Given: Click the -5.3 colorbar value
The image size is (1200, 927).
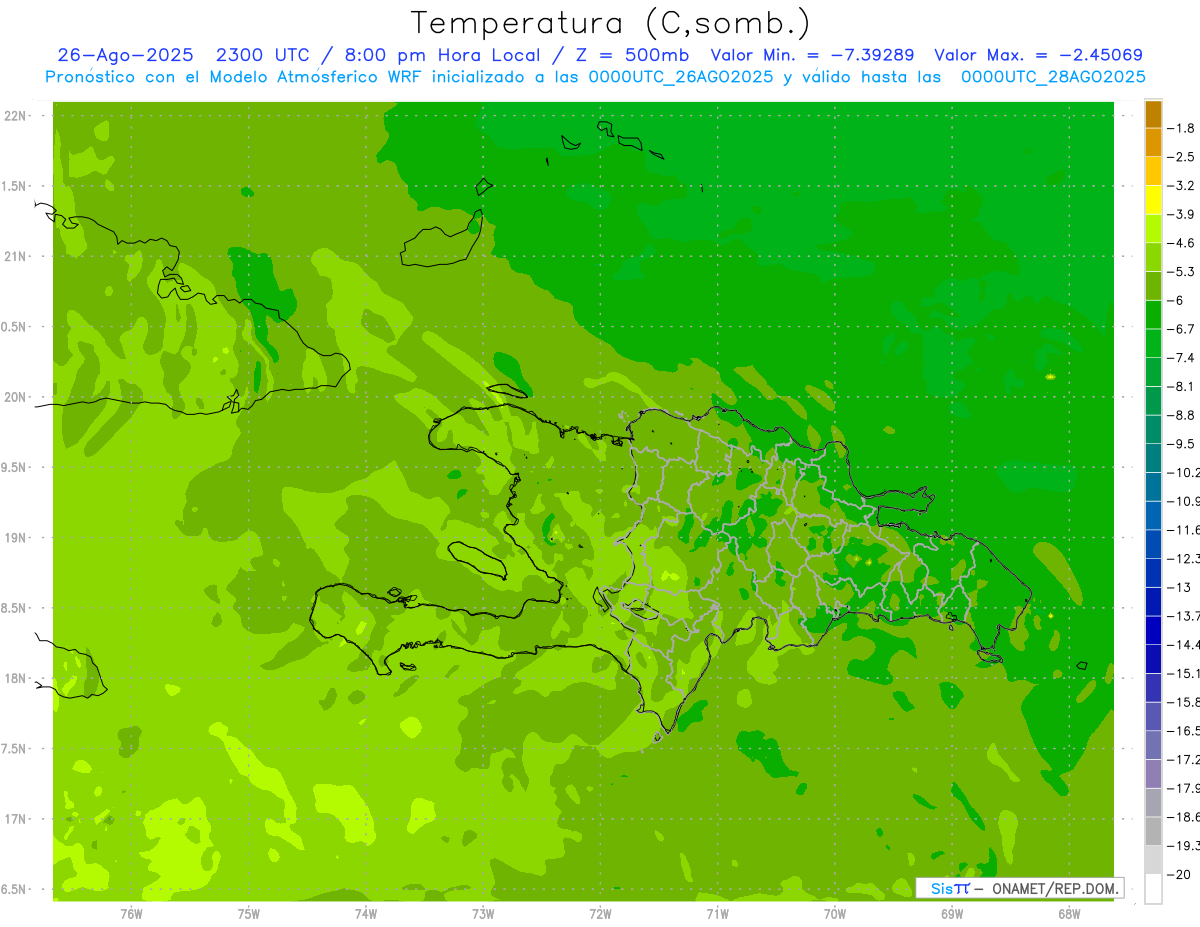Looking at the screenshot, I should tap(1181, 271).
